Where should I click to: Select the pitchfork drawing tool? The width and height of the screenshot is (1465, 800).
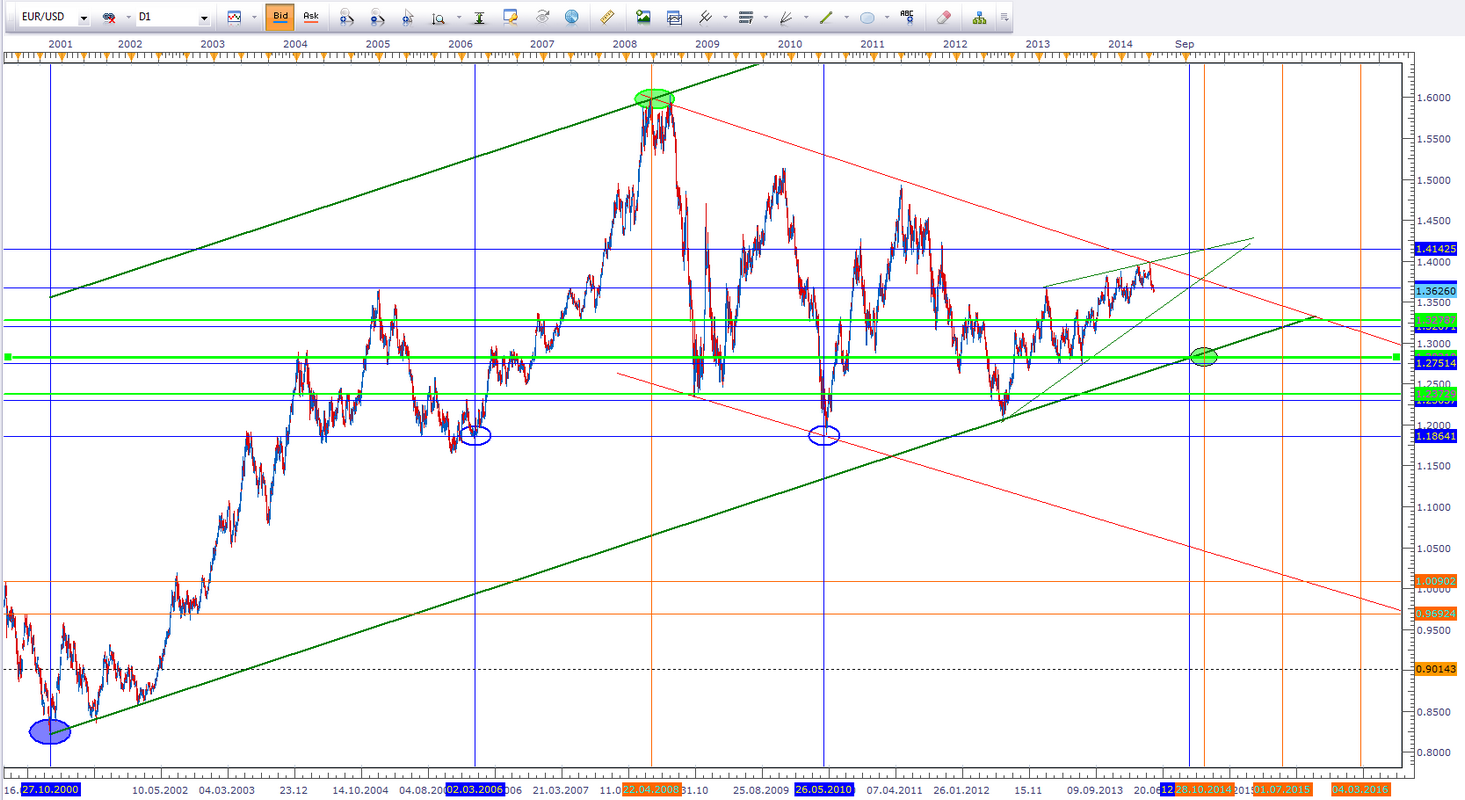[x=705, y=18]
